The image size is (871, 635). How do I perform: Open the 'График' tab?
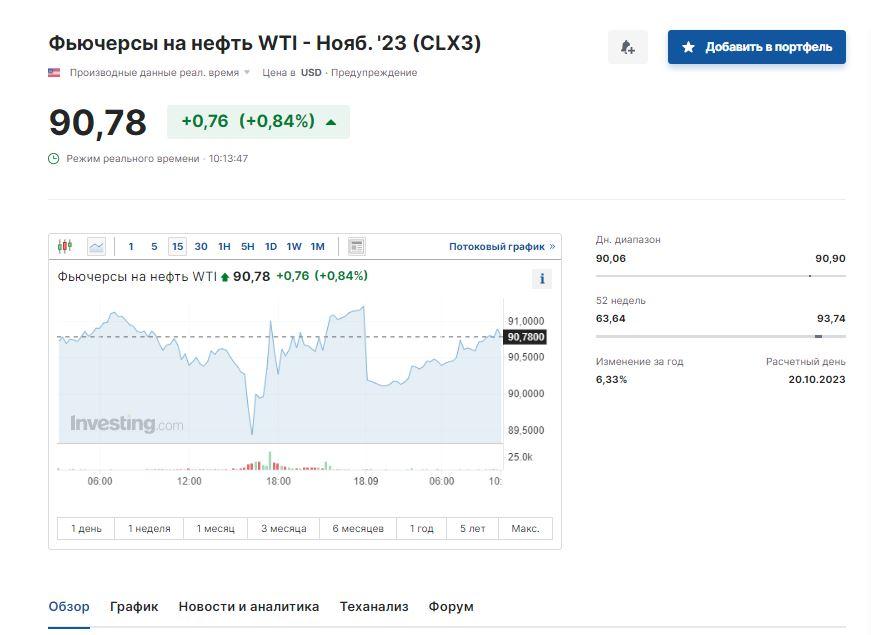[x=134, y=607]
